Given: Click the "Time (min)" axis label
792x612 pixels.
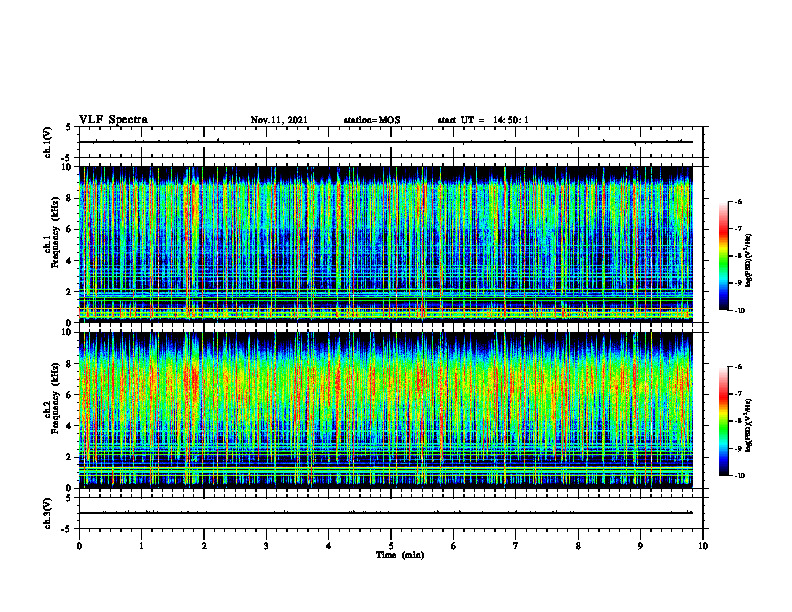Looking at the screenshot, I should [400, 555].
